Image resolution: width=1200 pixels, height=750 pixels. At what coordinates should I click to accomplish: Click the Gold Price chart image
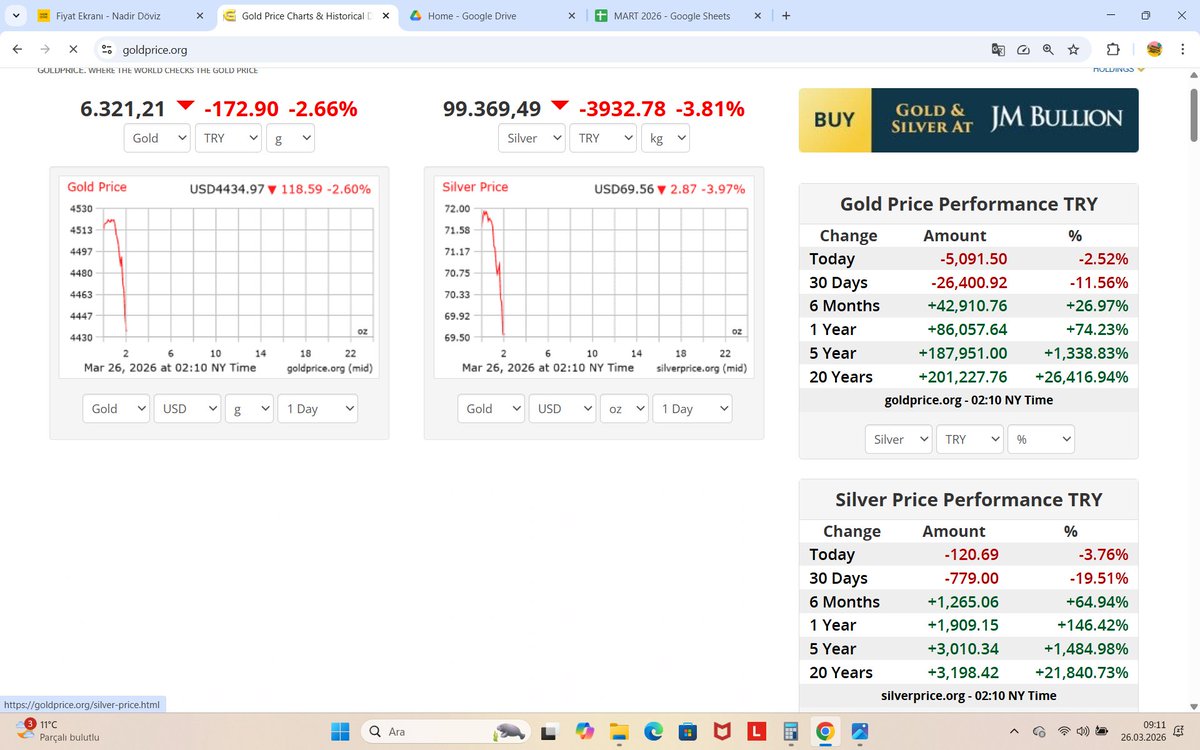(x=219, y=277)
